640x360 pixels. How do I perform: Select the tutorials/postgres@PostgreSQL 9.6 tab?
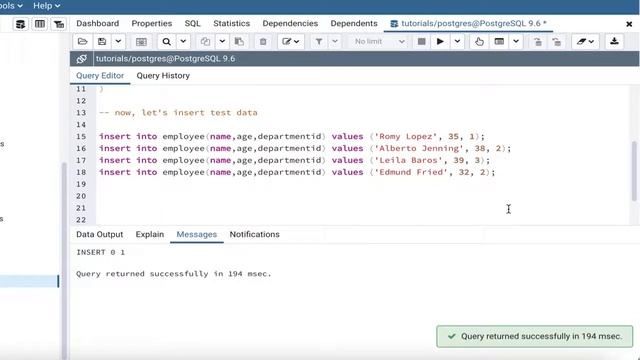[469, 24]
